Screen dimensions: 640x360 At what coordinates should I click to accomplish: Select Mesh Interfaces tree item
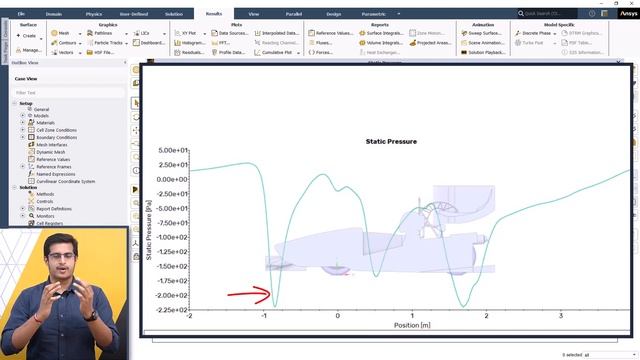[x=51, y=144]
